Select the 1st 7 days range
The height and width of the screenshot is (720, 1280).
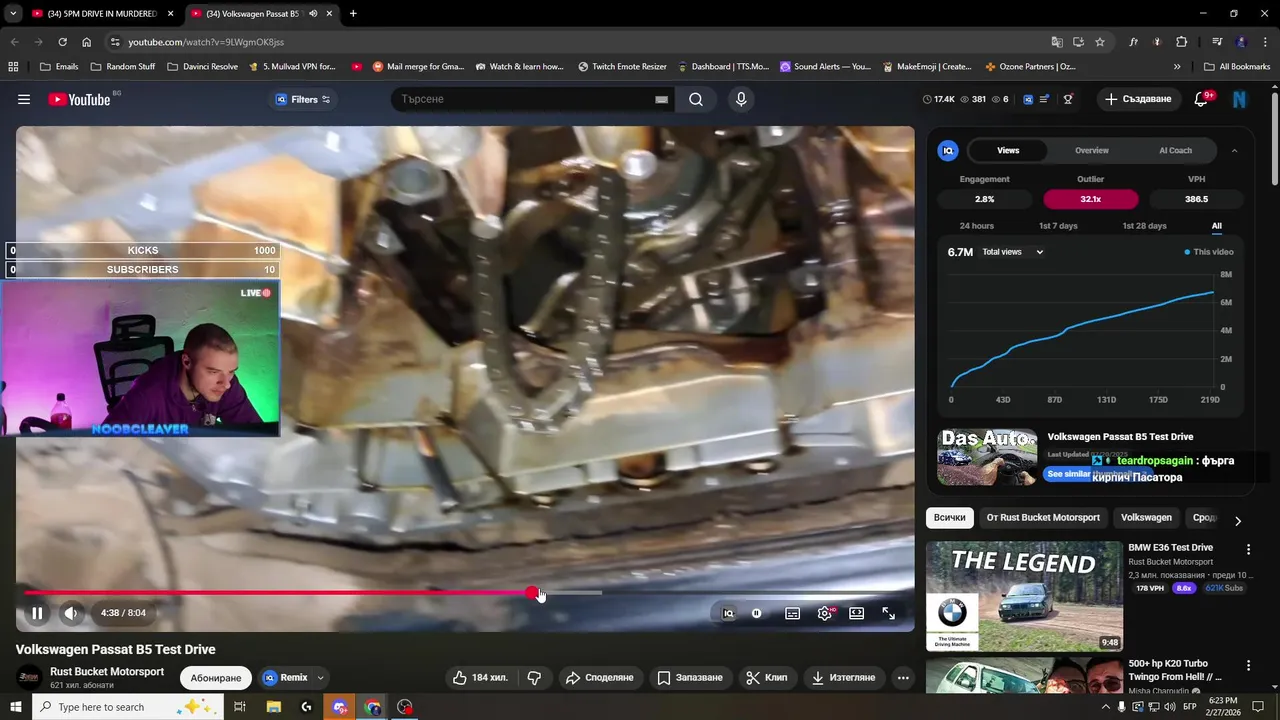tap(1058, 226)
